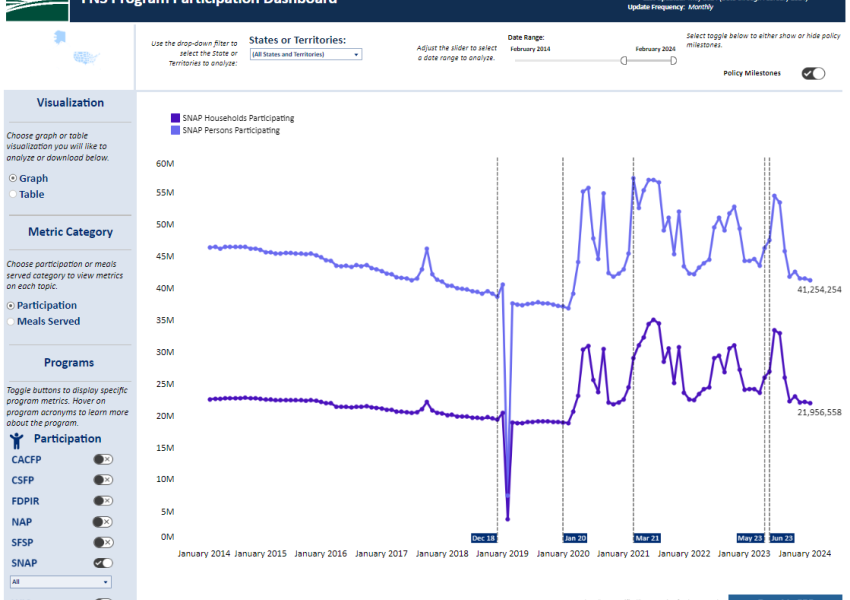Click the Jun 23 policy milestone marker
This screenshot has width=850, height=600.
[x=782, y=538]
